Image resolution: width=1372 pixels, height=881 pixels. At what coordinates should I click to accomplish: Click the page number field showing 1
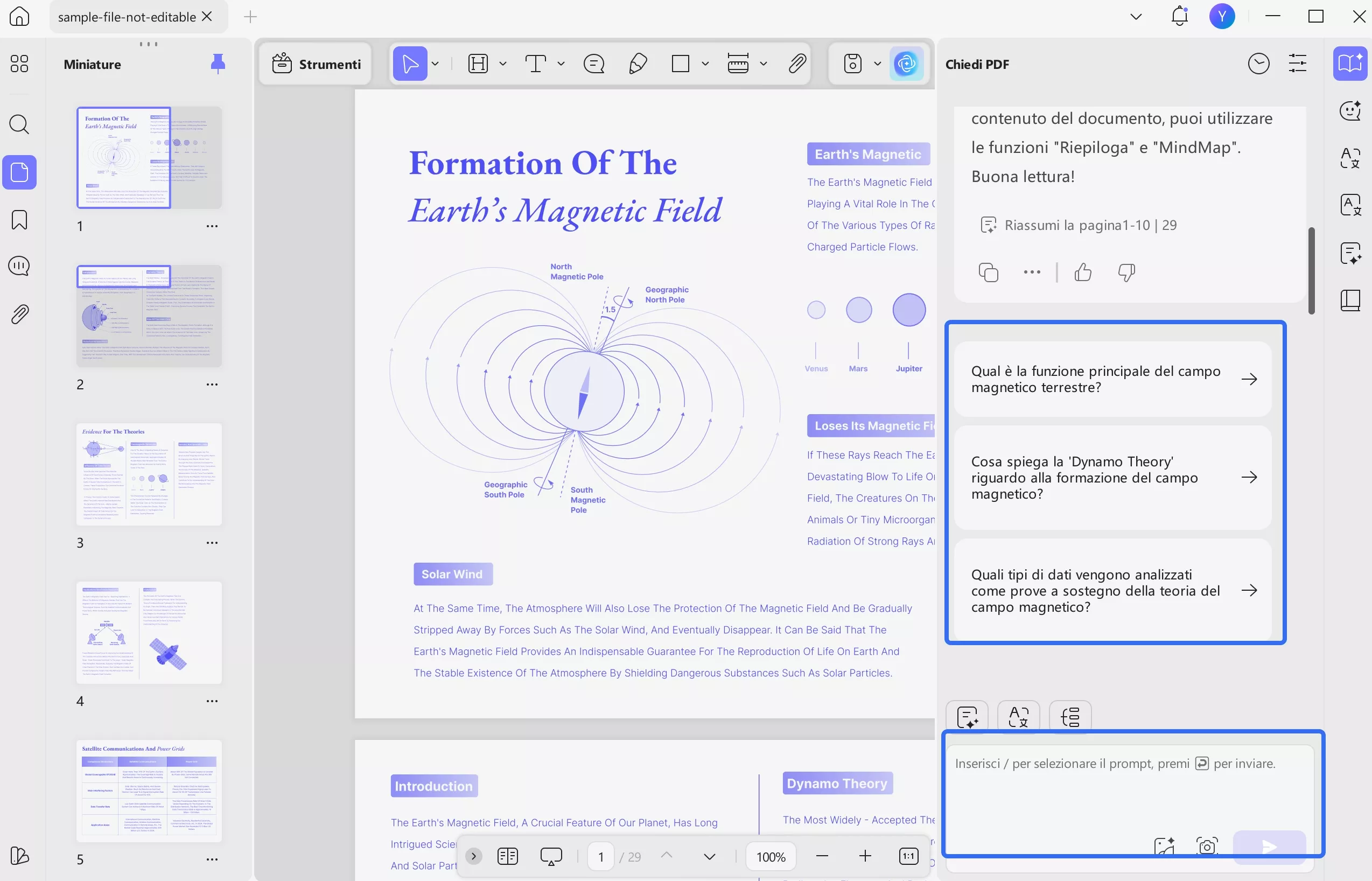tap(600, 856)
